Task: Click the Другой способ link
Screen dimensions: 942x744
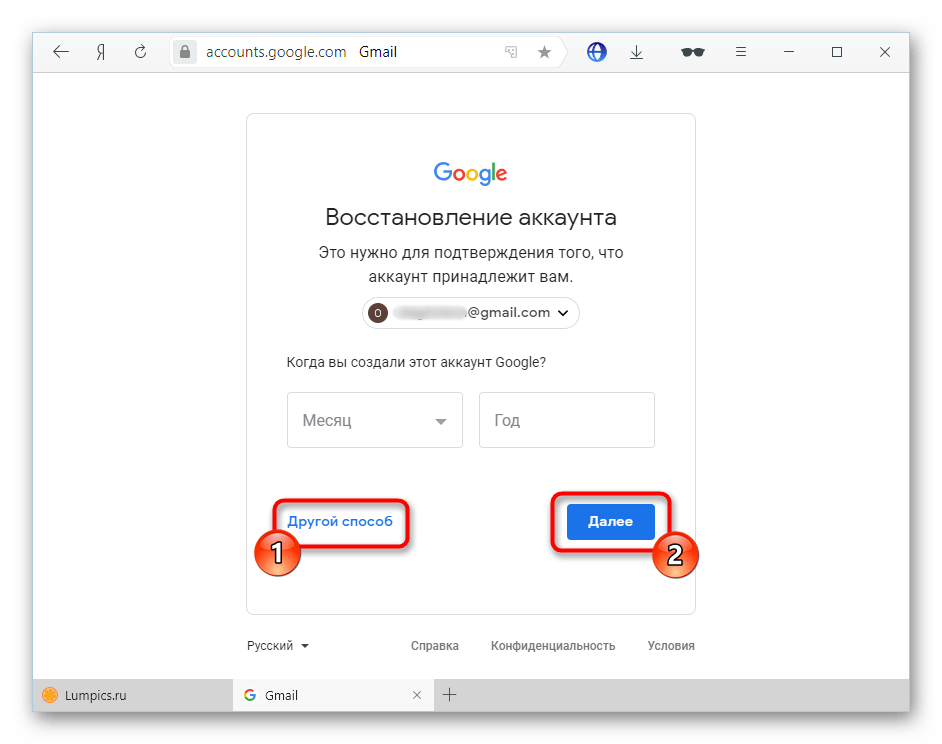Action: (340, 521)
